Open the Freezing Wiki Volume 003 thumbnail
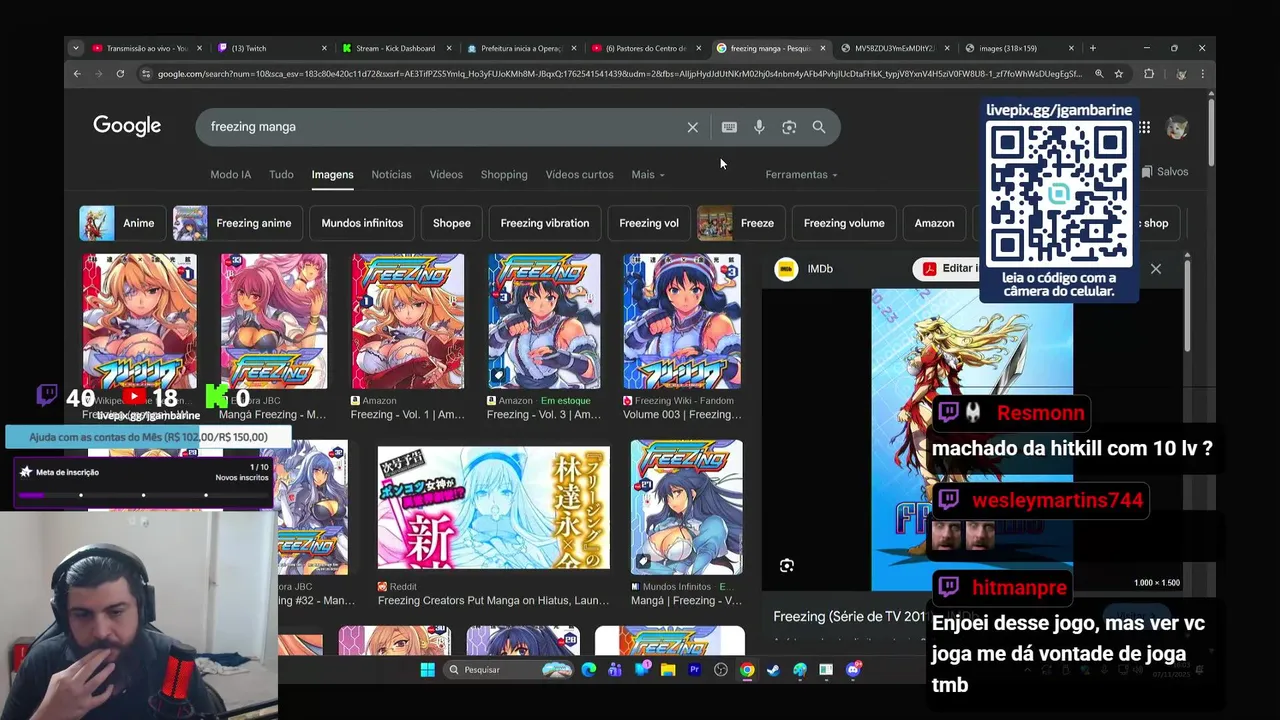This screenshot has width=1280, height=720. tap(682, 321)
